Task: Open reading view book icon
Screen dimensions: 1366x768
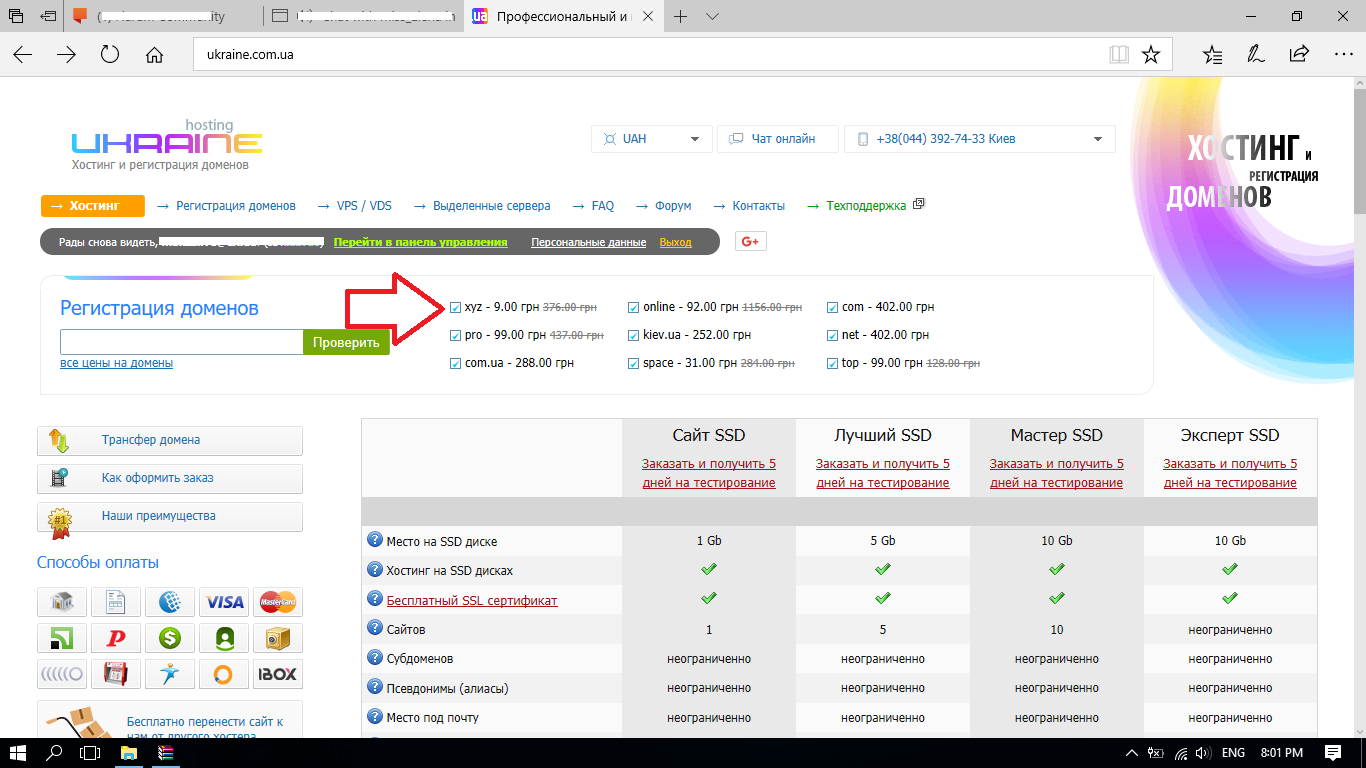Action: [1118, 54]
